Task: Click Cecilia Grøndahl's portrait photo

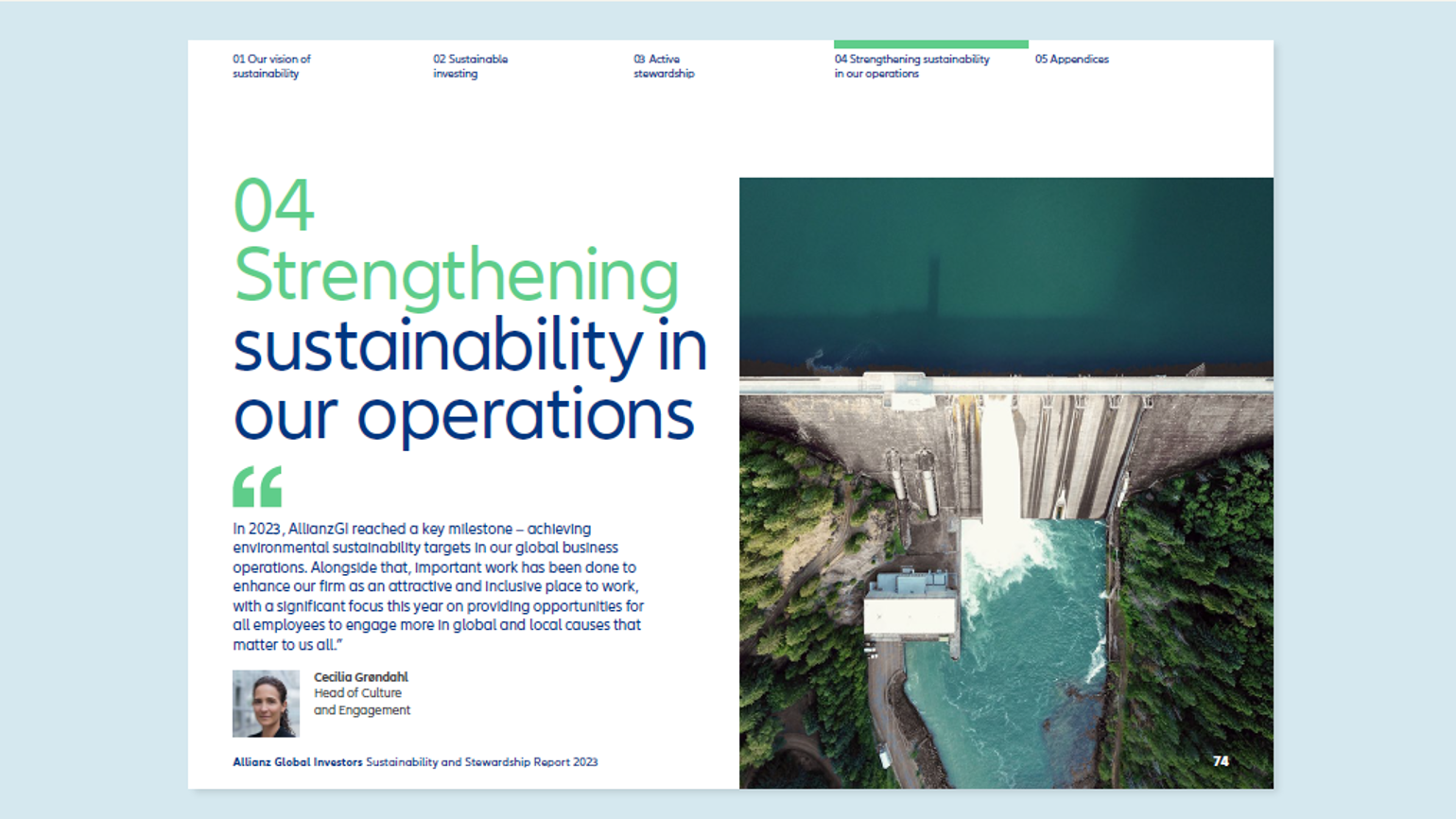Action: pyautogui.click(x=266, y=704)
